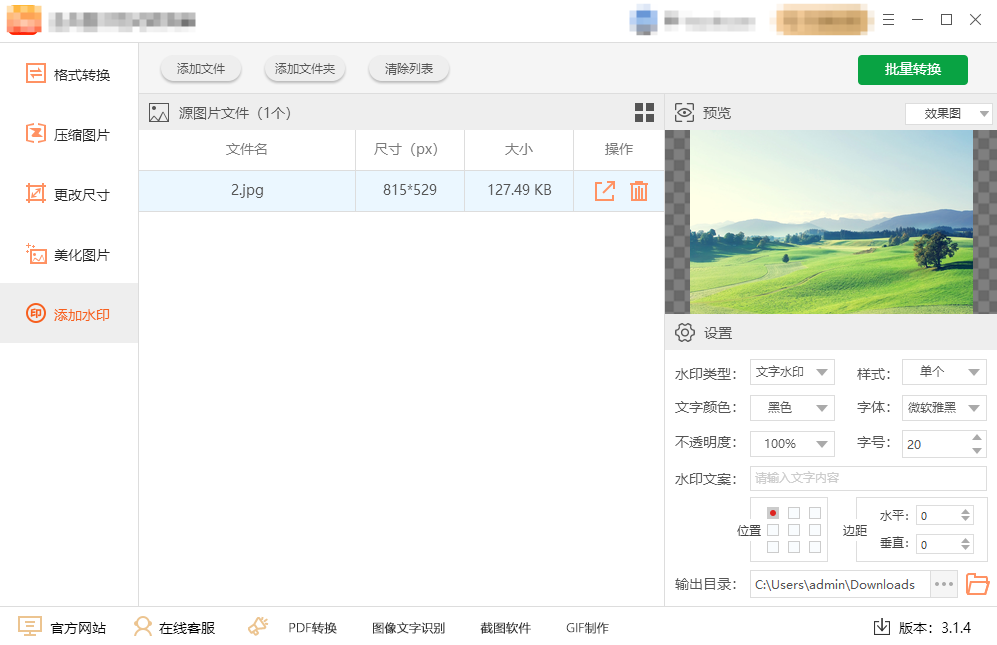Open the 效果图 preview mode dropdown
The width and height of the screenshot is (997, 645).
[x=947, y=113]
